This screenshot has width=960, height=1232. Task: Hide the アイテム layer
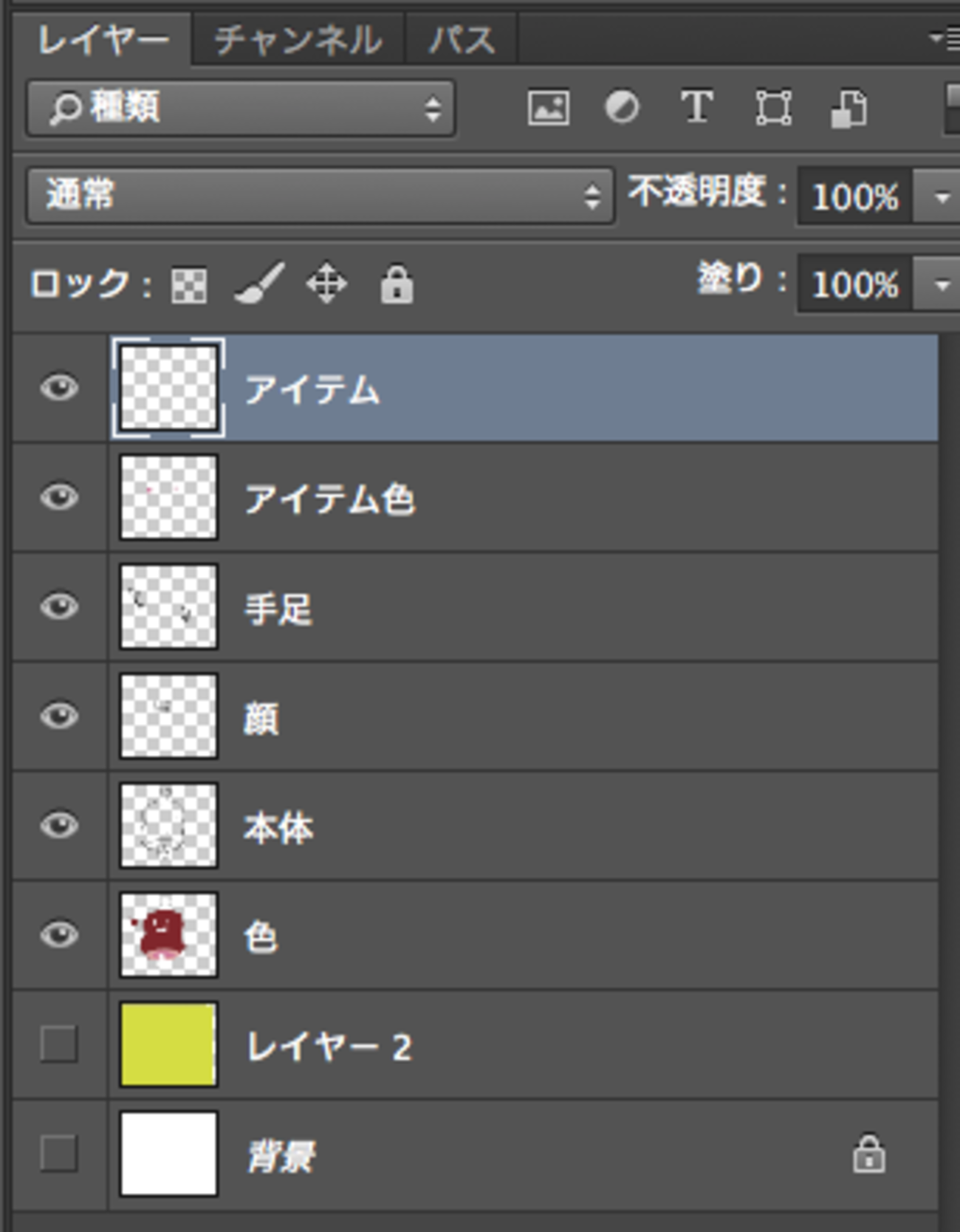pos(59,388)
